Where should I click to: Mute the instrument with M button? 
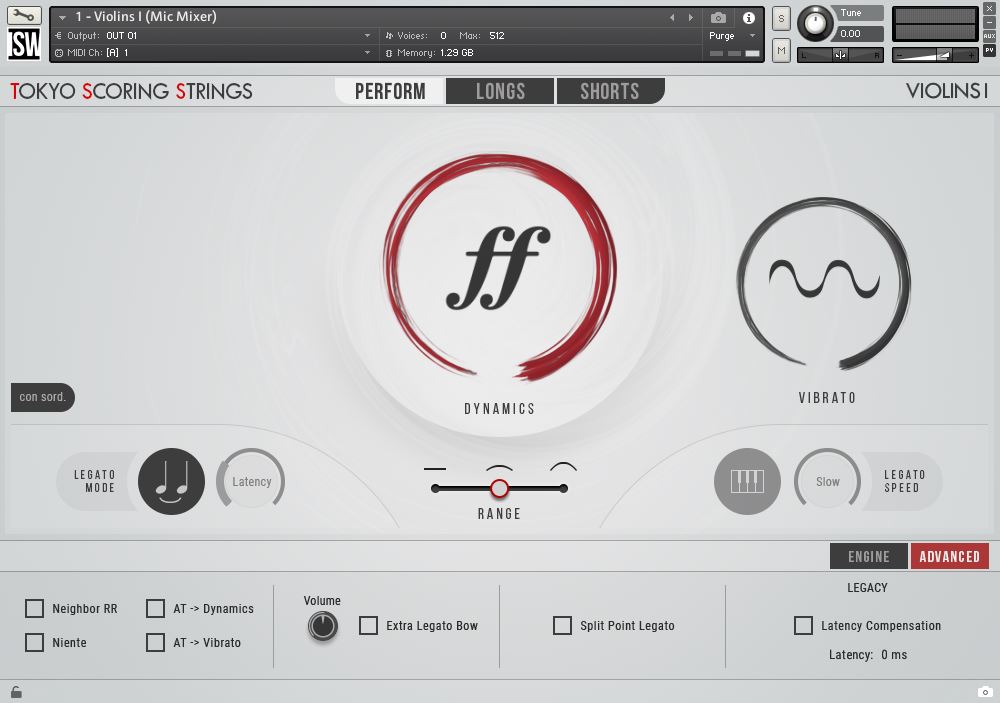[x=781, y=50]
